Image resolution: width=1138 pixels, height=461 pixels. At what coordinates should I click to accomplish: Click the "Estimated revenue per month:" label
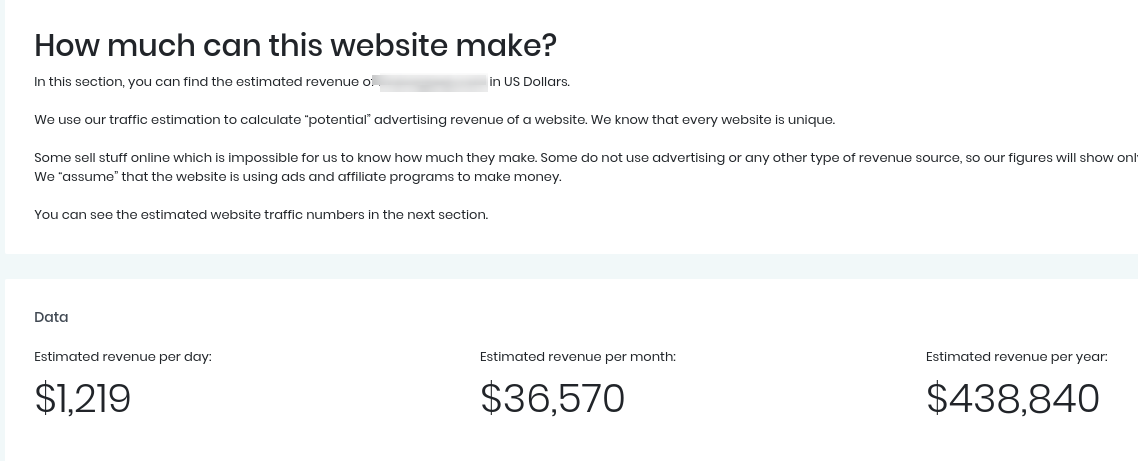click(x=578, y=356)
